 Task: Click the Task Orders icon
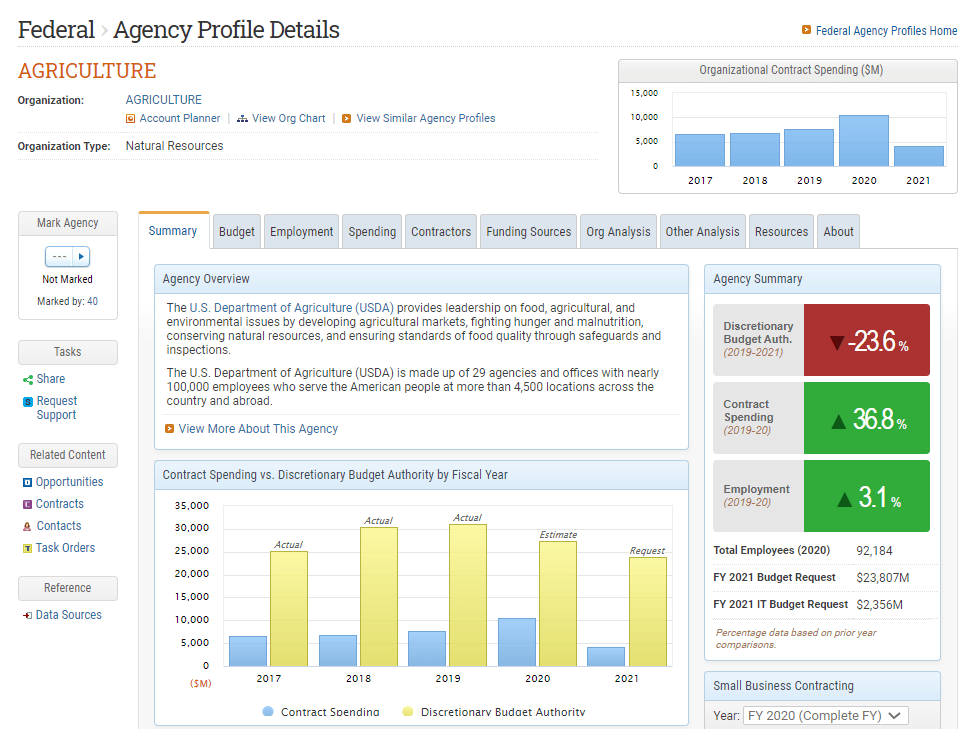click(27, 548)
